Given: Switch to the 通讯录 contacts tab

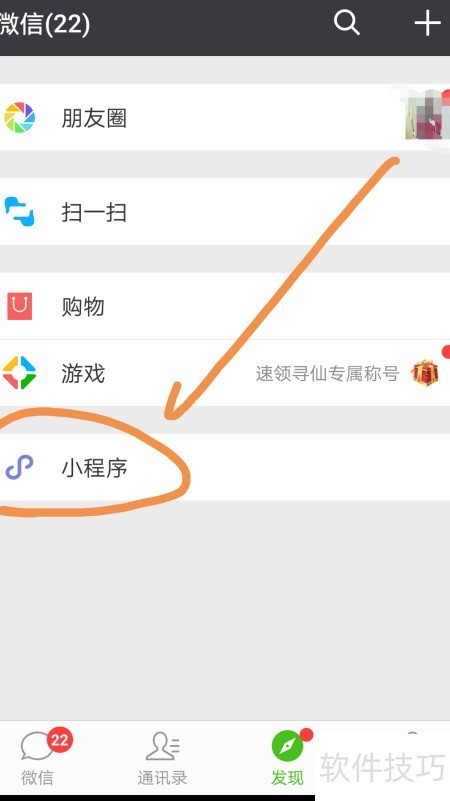Looking at the screenshot, I should click(162, 759).
